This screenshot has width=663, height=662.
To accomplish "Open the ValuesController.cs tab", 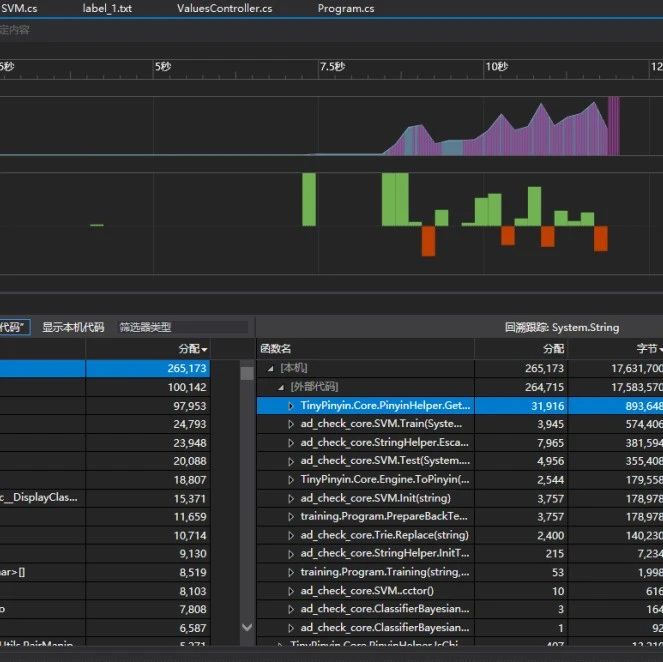I will click(225, 8).
